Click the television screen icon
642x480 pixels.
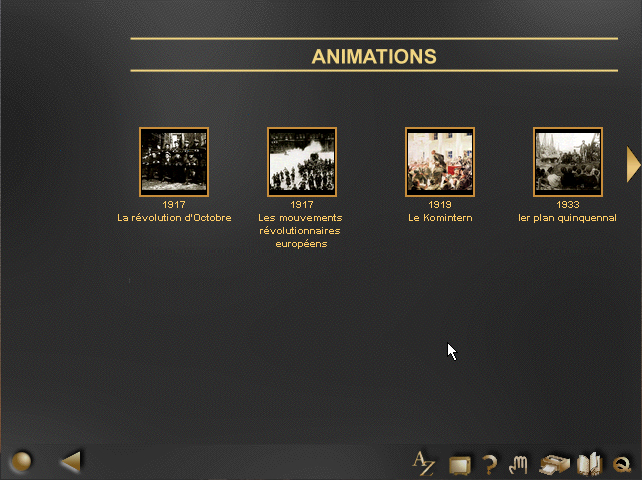(459, 464)
